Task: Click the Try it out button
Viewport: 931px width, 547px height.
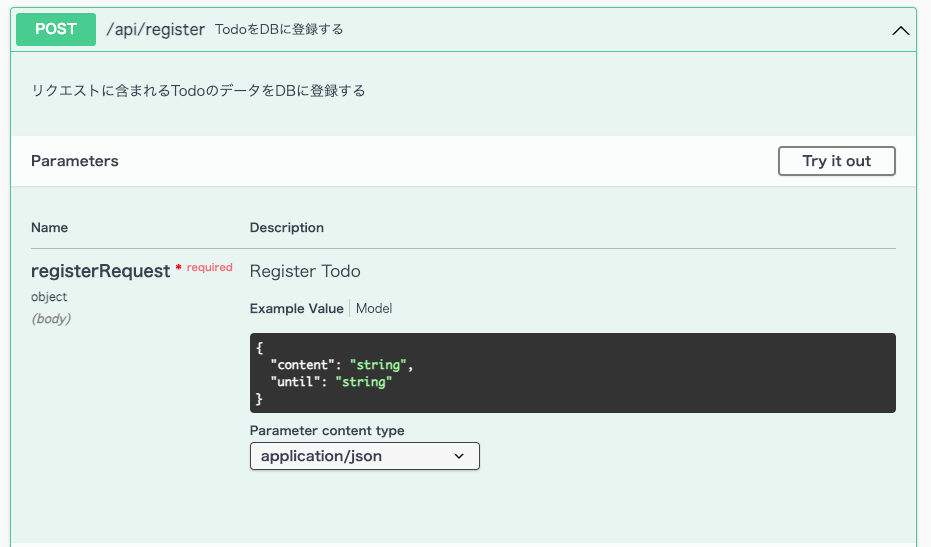Action: pos(837,161)
